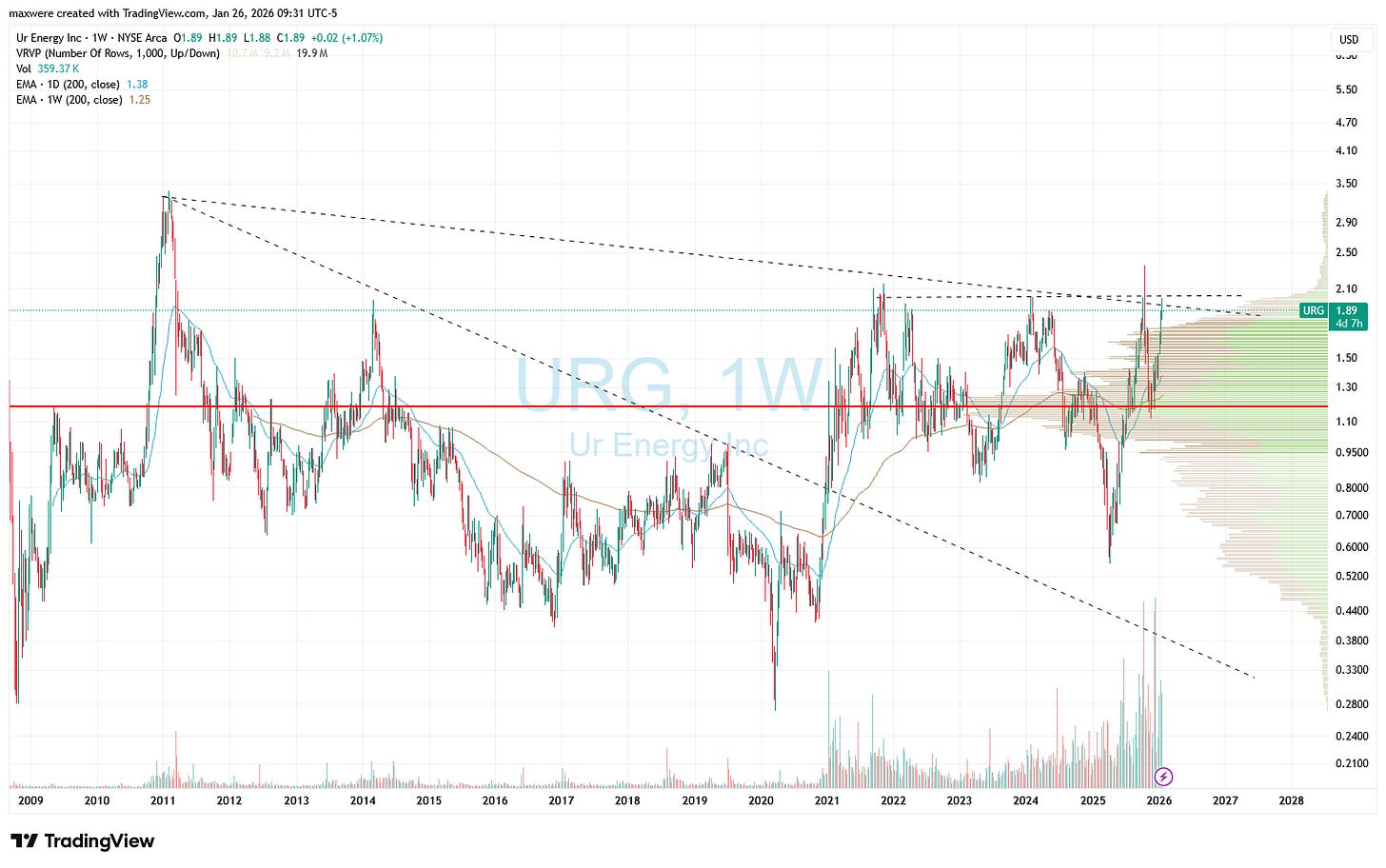The image size is (1386, 868).
Task: Click the 0.2400 price axis label
Action: coord(1352,736)
